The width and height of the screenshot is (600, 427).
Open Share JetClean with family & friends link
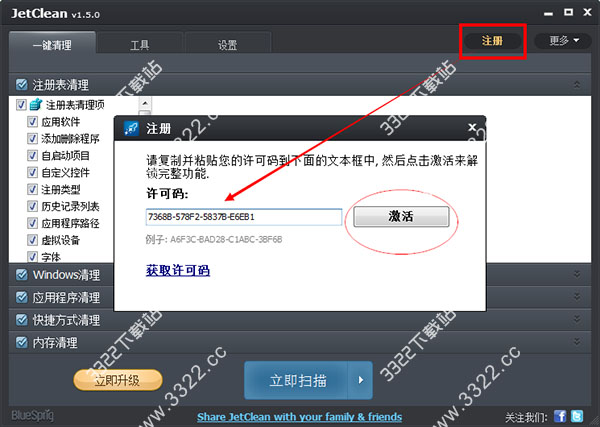pyautogui.click(x=300, y=416)
